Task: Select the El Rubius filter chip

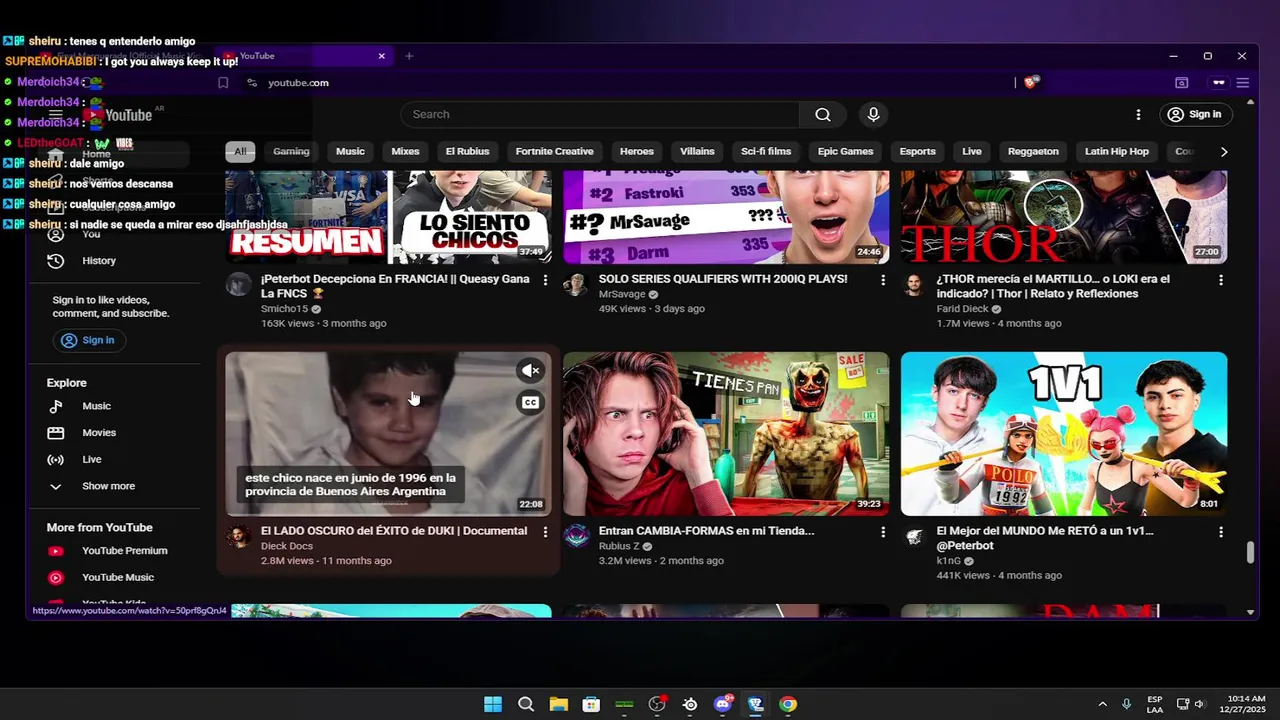Action: (467, 151)
